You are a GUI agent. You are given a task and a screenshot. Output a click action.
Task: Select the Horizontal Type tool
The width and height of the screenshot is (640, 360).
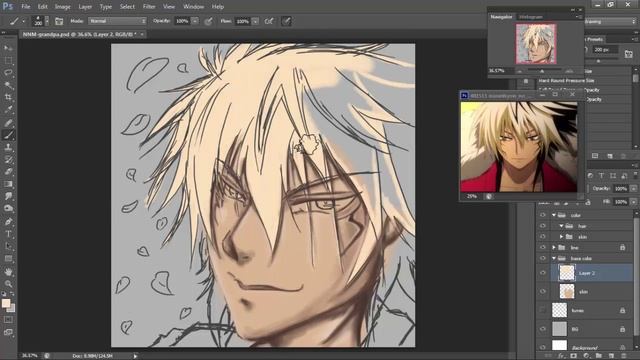click(8, 234)
